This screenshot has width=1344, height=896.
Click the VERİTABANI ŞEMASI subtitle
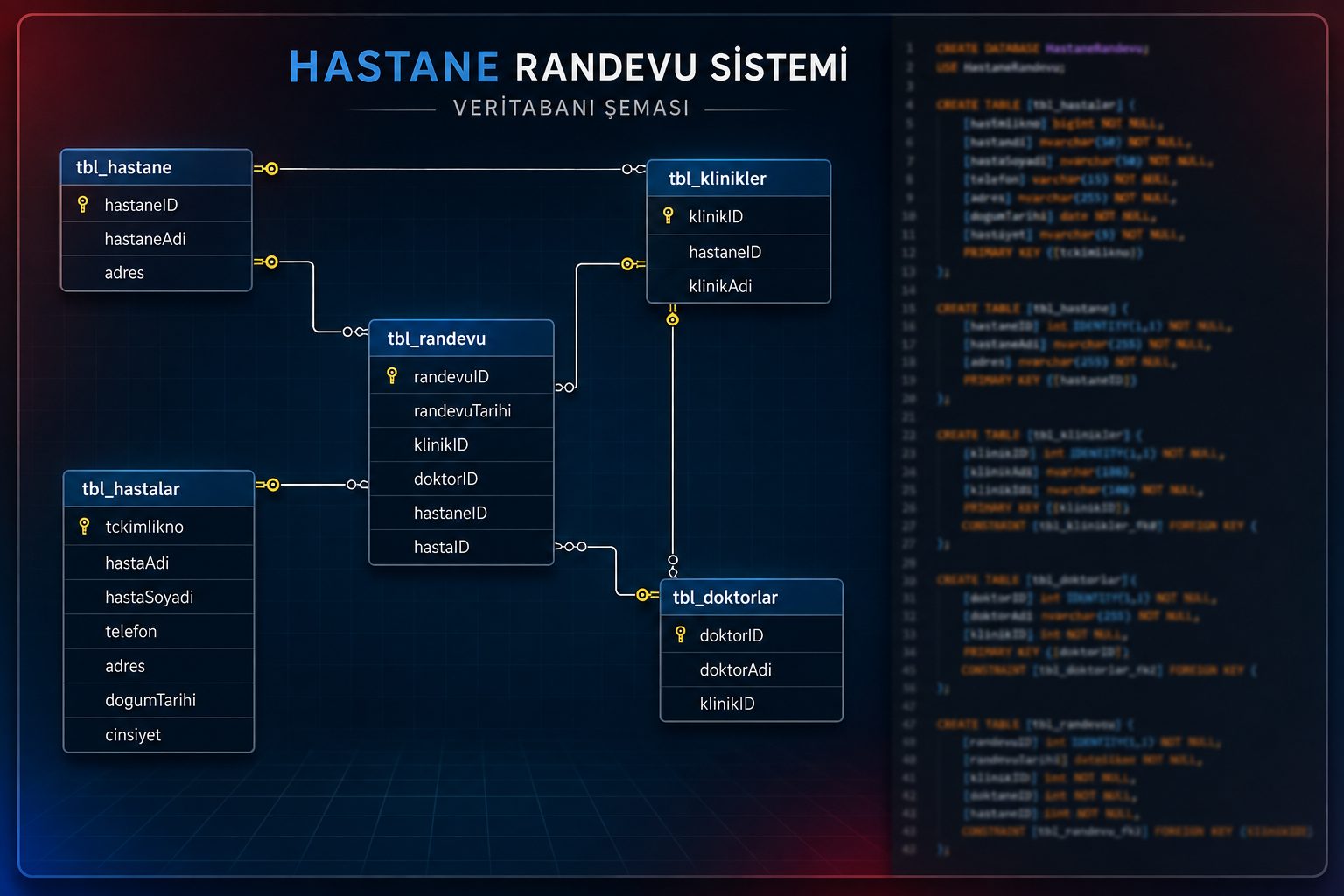pyautogui.click(x=571, y=108)
